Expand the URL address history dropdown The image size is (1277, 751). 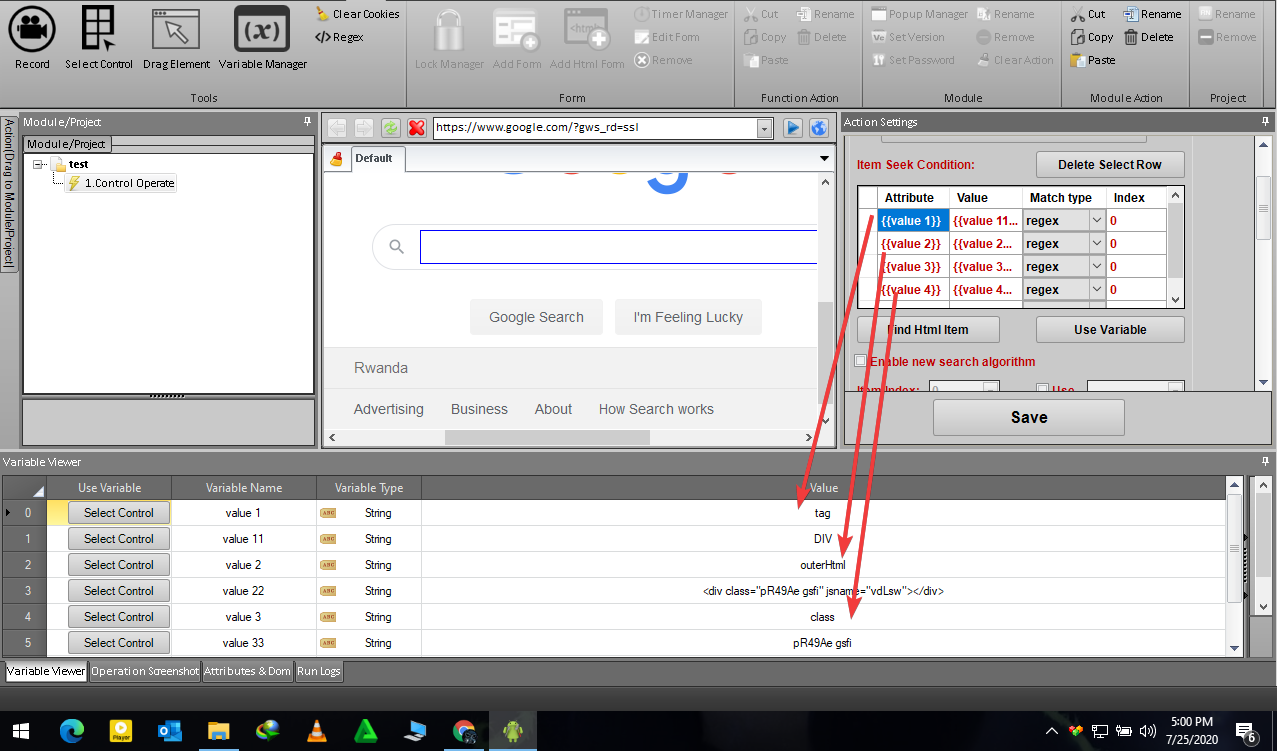[x=765, y=128]
